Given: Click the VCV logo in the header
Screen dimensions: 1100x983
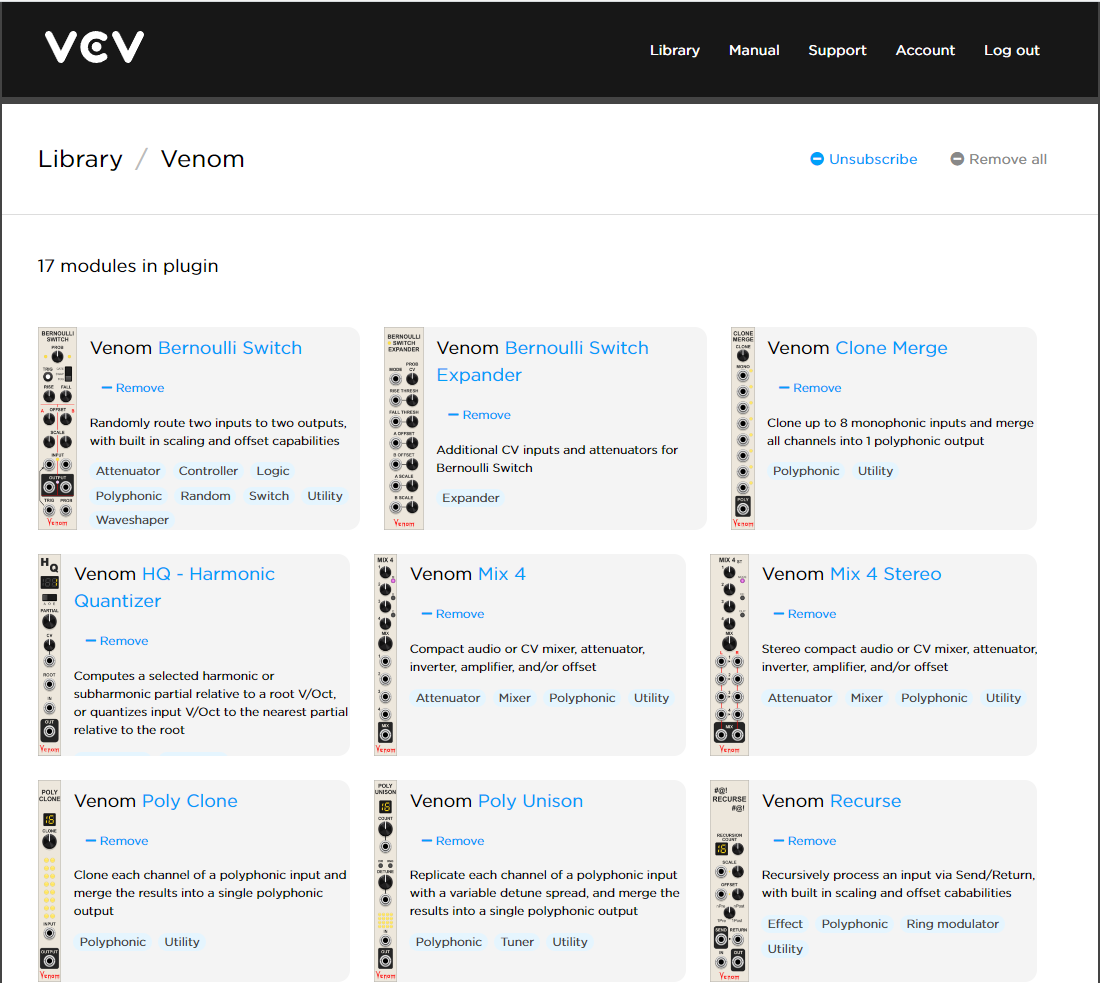Looking at the screenshot, I should (94, 47).
